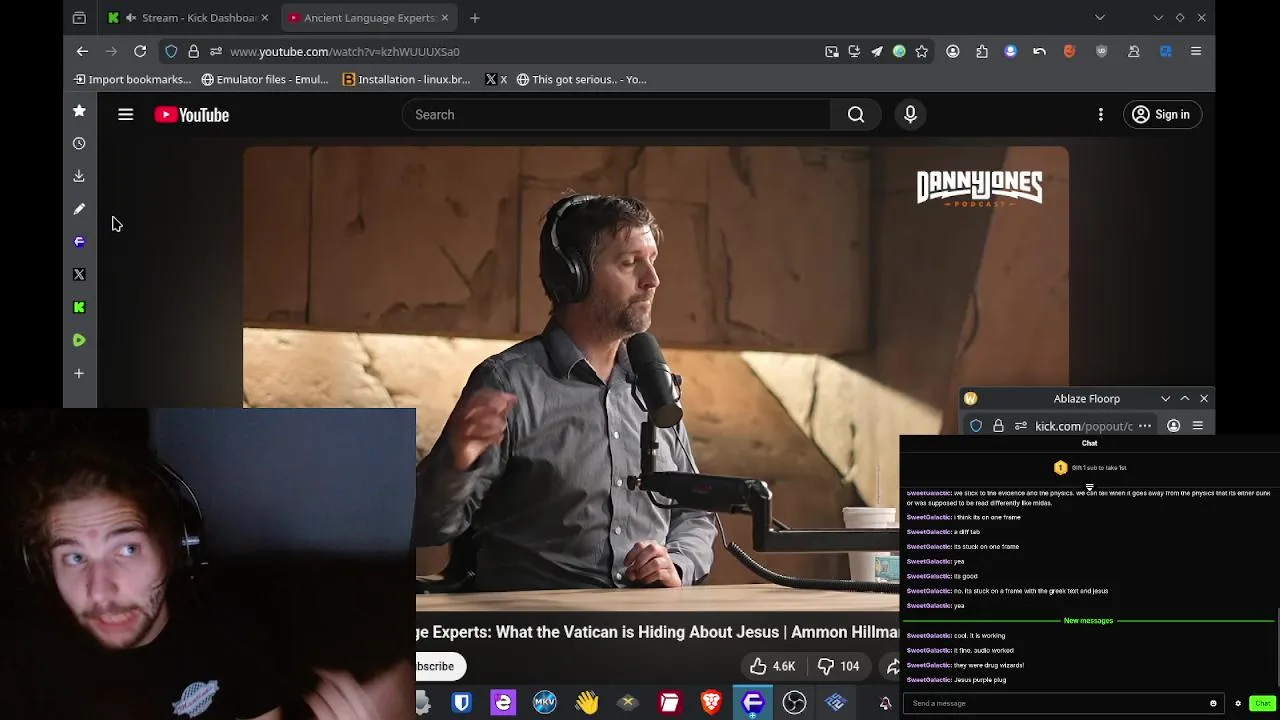Open Ablaze Floorp popout three-dot menu
Image resolution: width=1280 pixels, height=720 pixels.
pos(1145,426)
